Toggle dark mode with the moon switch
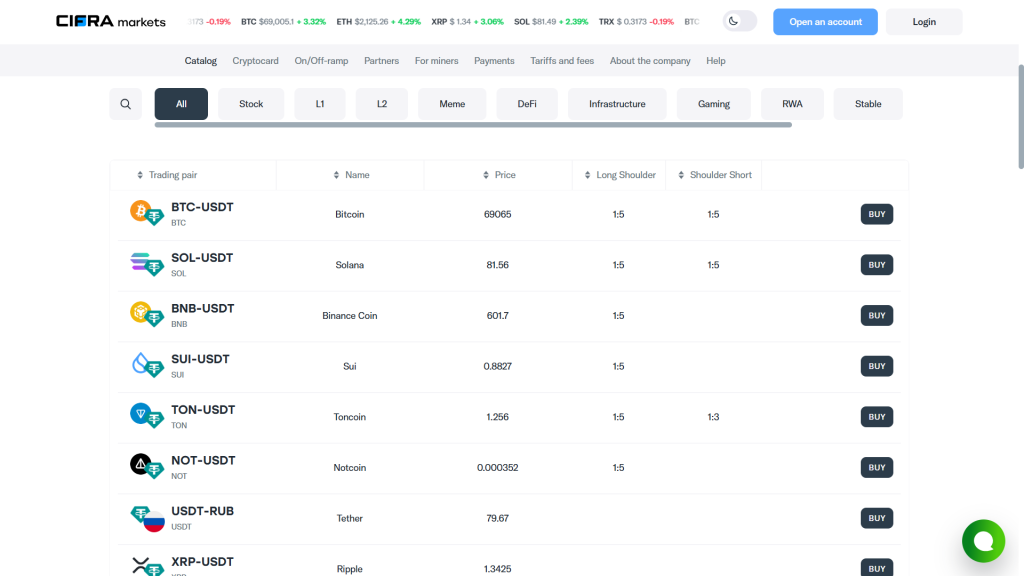Screen dimensions: 1024x576 (739, 20)
